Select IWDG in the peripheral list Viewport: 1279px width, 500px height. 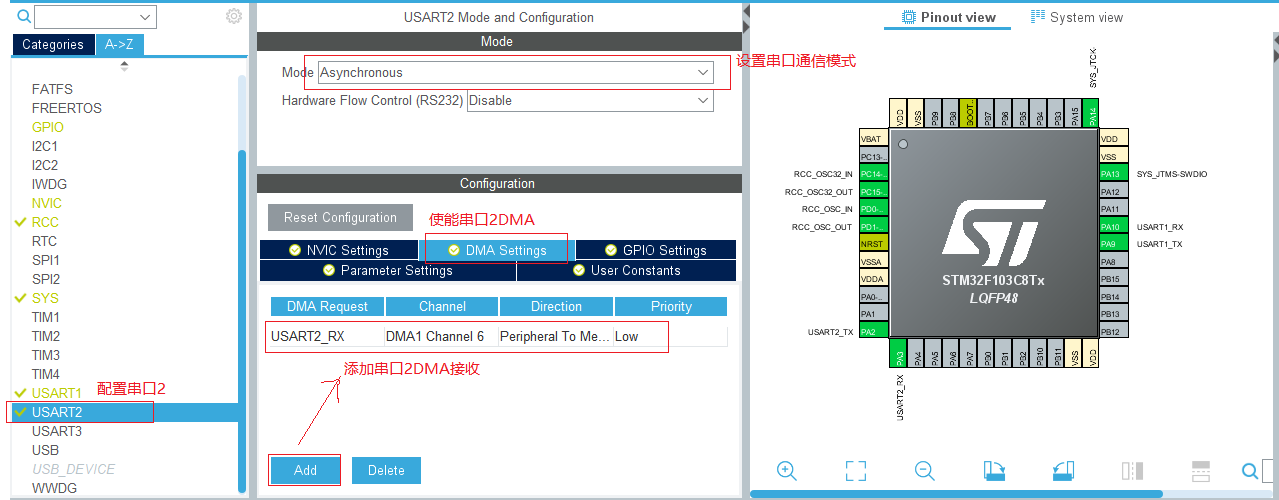48,184
